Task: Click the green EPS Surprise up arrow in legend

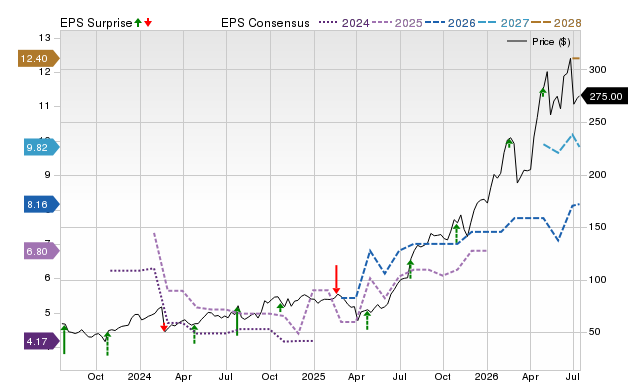Action: [138, 22]
